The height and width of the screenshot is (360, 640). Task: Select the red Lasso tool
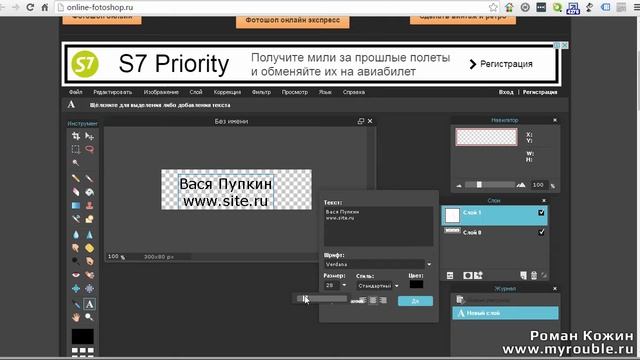tap(89, 149)
